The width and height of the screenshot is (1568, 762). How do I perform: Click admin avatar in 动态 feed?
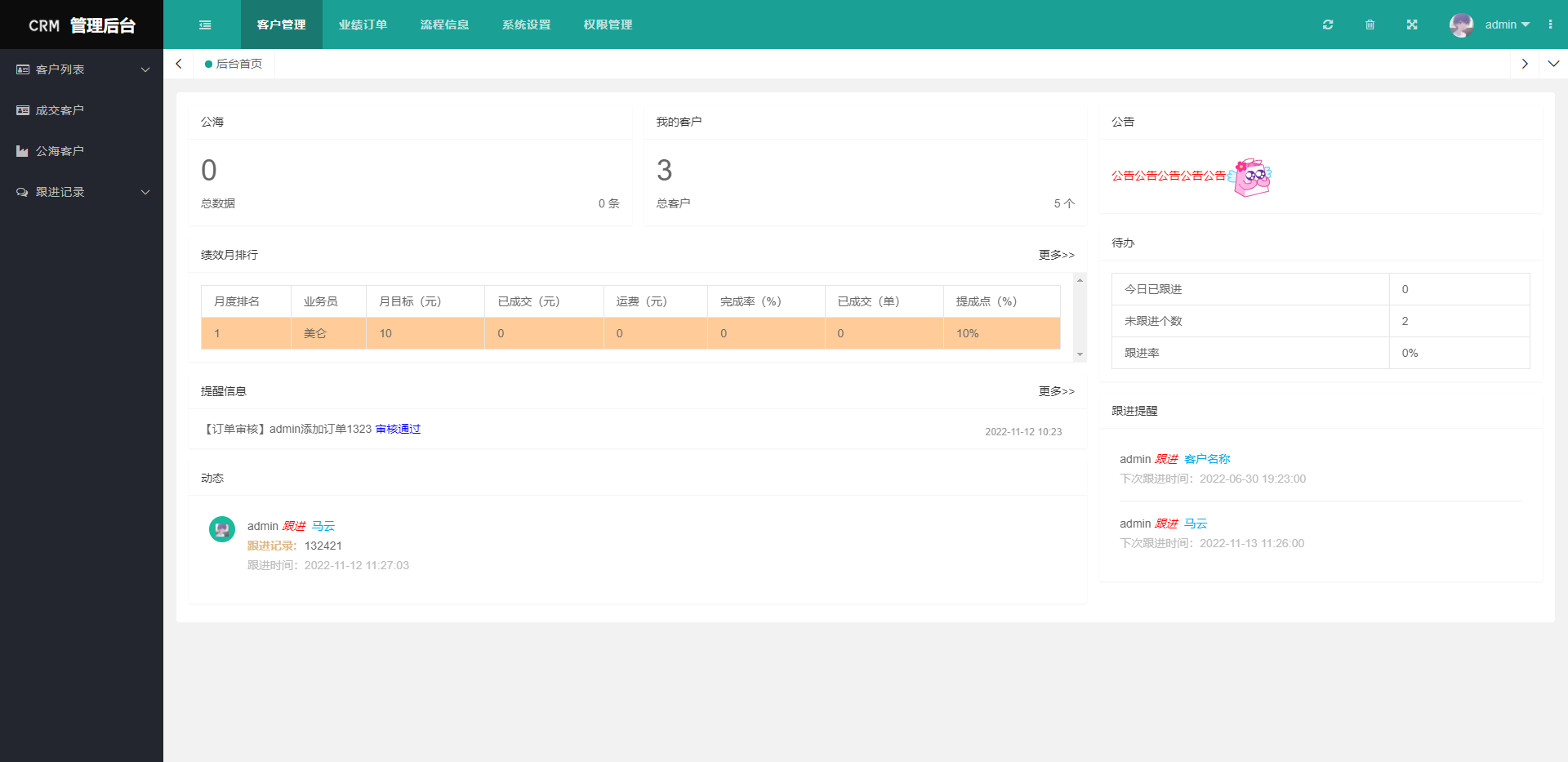tap(222, 529)
